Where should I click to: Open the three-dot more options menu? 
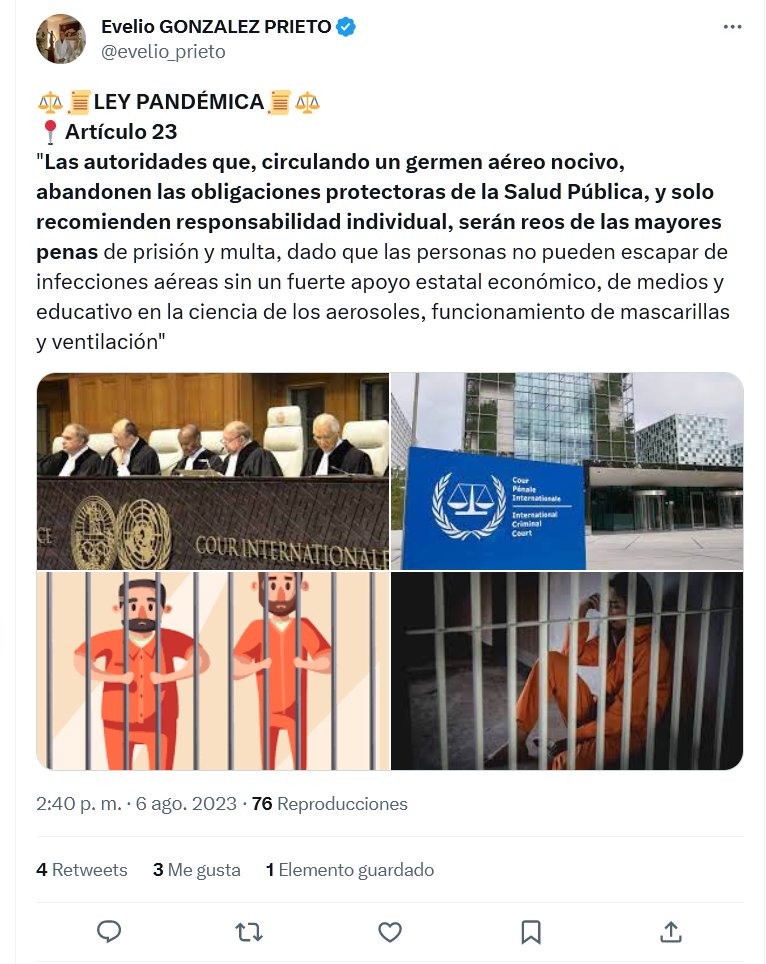[732, 27]
